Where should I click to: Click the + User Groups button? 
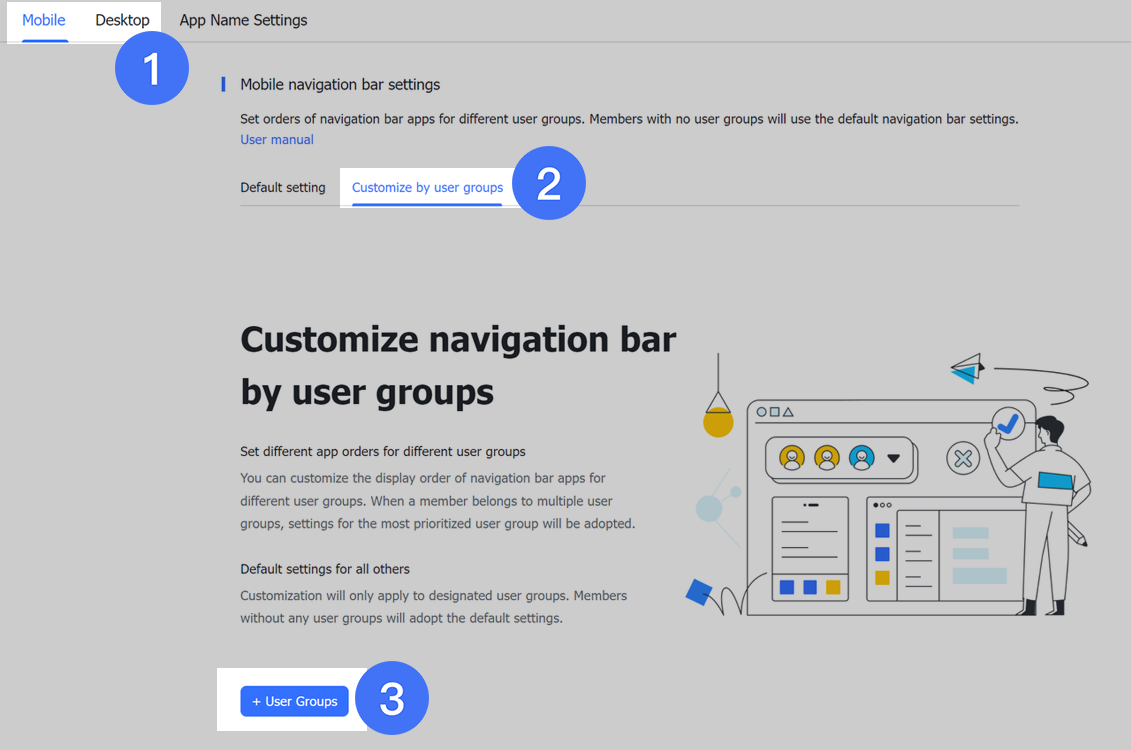click(x=294, y=701)
